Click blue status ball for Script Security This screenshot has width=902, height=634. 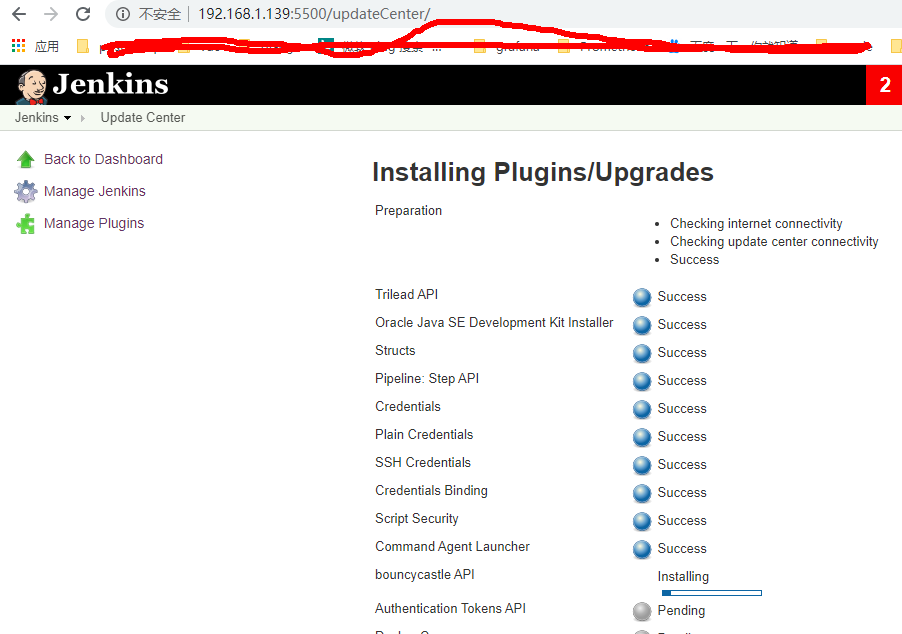click(642, 521)
